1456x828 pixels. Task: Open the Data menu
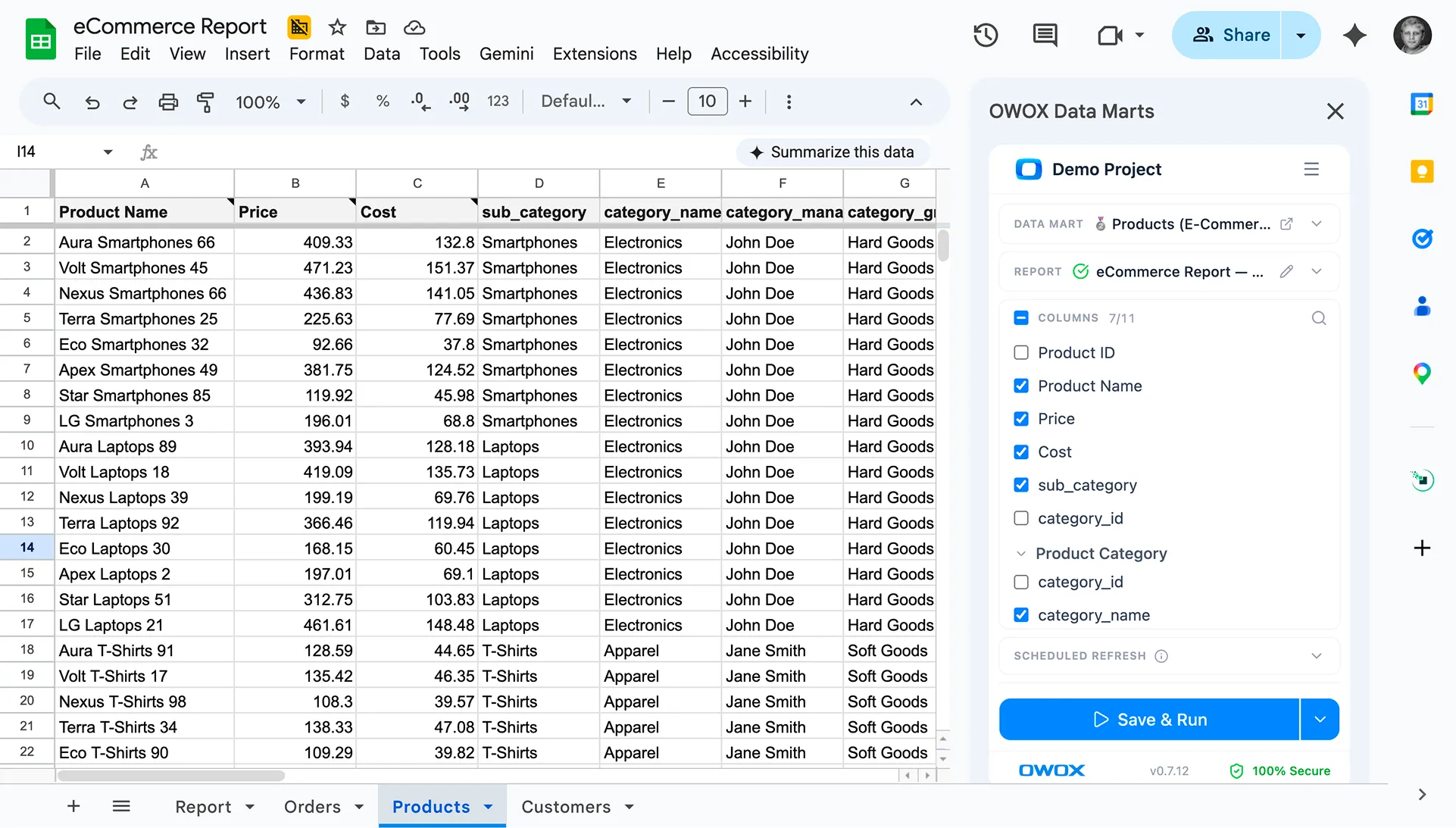coord(381,54)
